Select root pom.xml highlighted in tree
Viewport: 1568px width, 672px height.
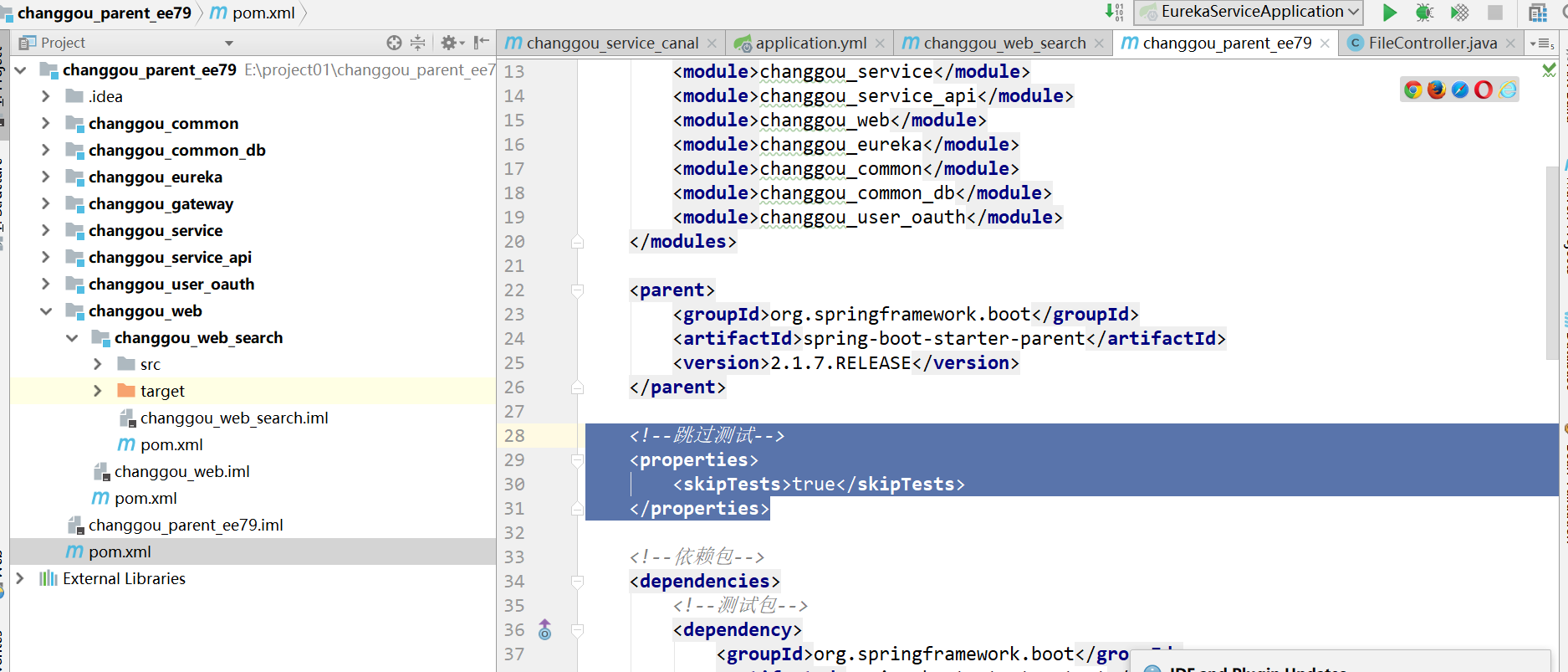pyautogui.click(x=253, y=551)
